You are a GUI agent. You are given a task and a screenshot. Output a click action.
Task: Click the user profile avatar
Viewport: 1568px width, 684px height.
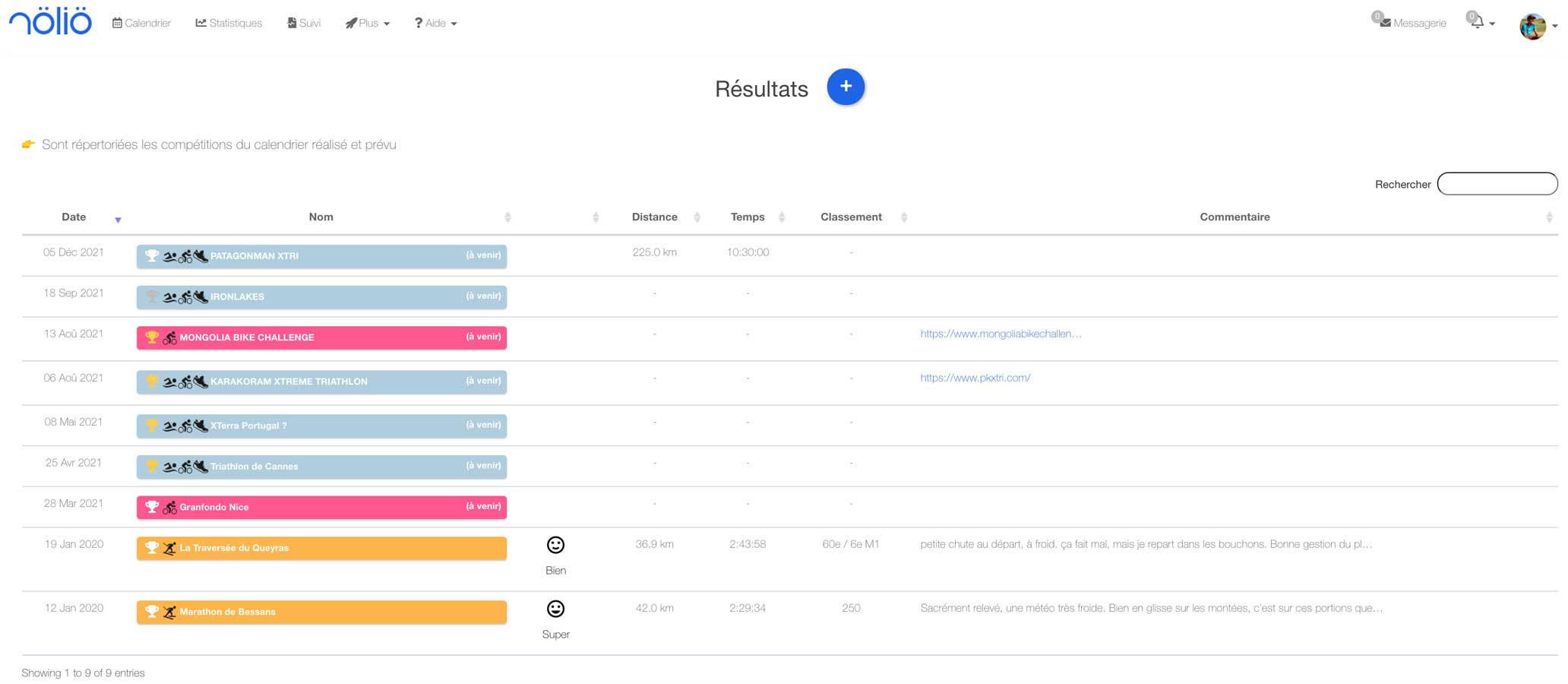[x=1532, y=26]
